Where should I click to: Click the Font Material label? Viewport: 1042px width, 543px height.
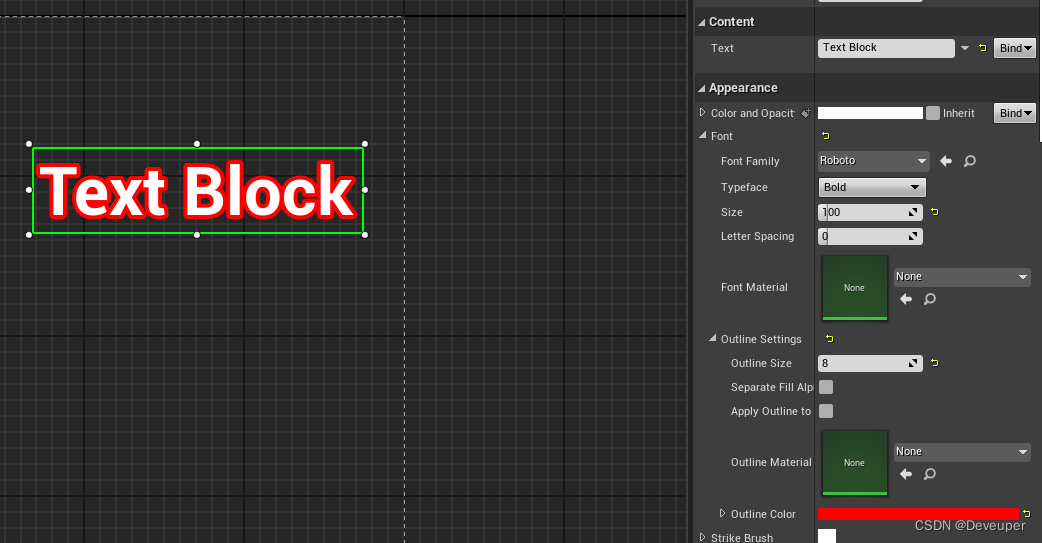coord(754,287)
